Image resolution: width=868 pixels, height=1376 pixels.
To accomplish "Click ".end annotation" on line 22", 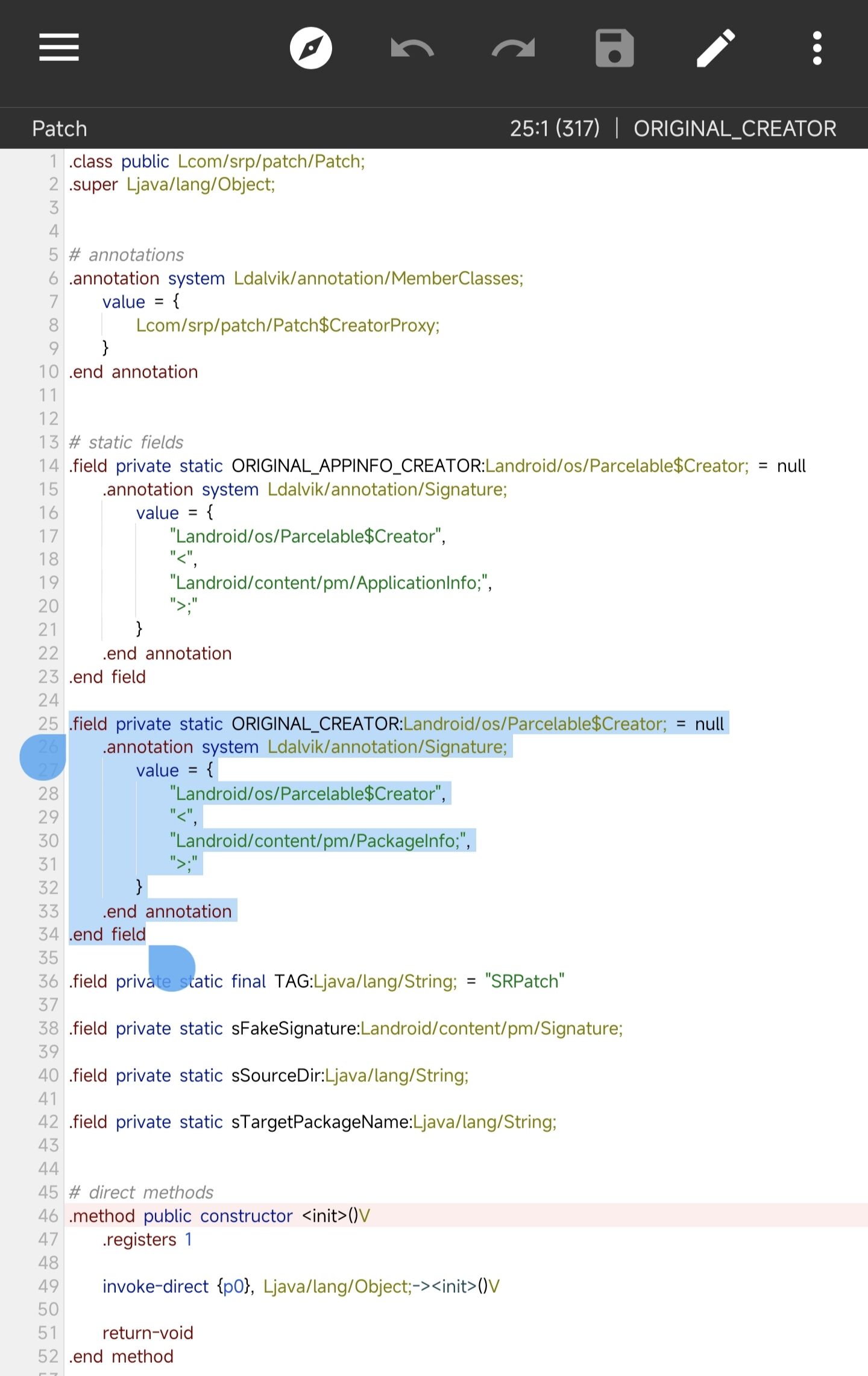I will click(167, 654).
